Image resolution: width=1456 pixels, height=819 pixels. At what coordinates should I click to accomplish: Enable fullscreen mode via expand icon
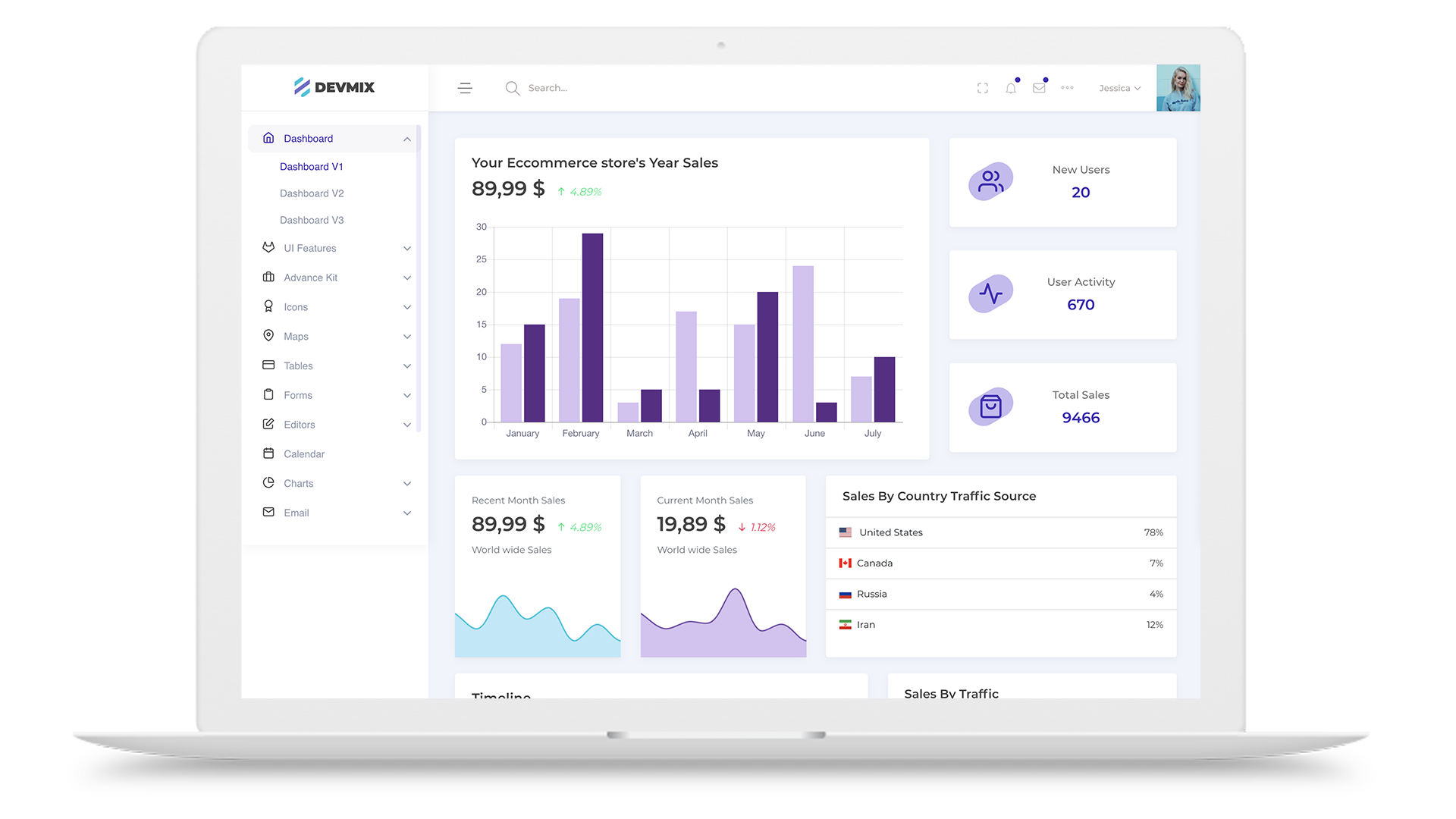(x=982, y=88)
